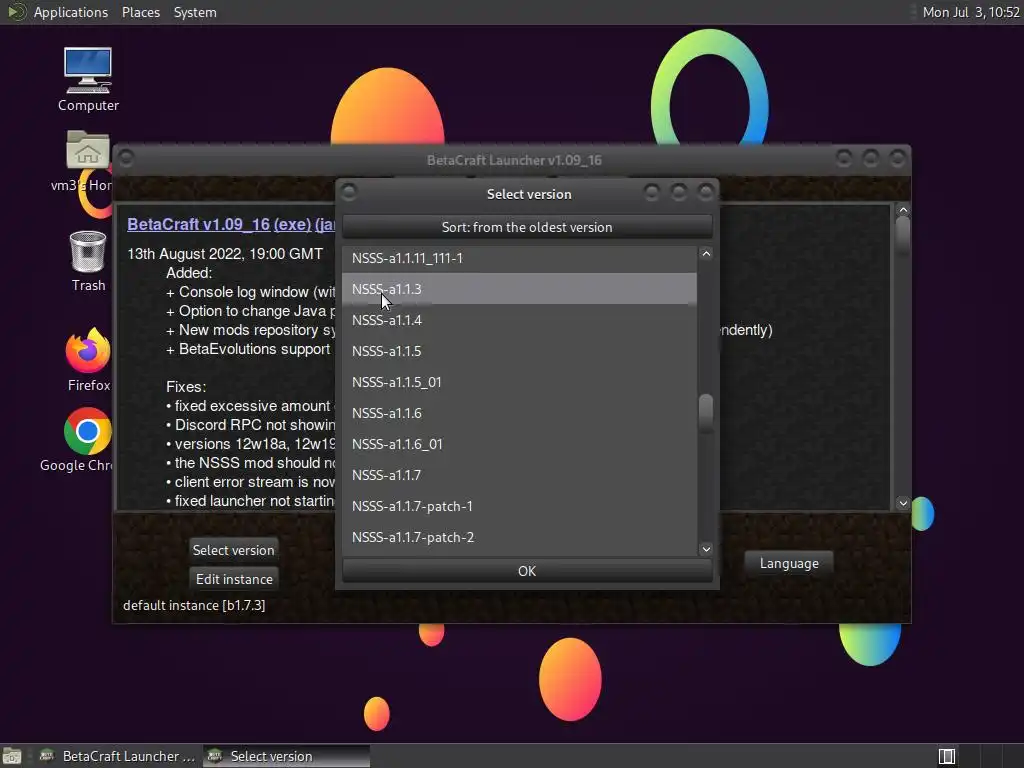Toggle the Sort: from the oldest version button

[527, 227]
